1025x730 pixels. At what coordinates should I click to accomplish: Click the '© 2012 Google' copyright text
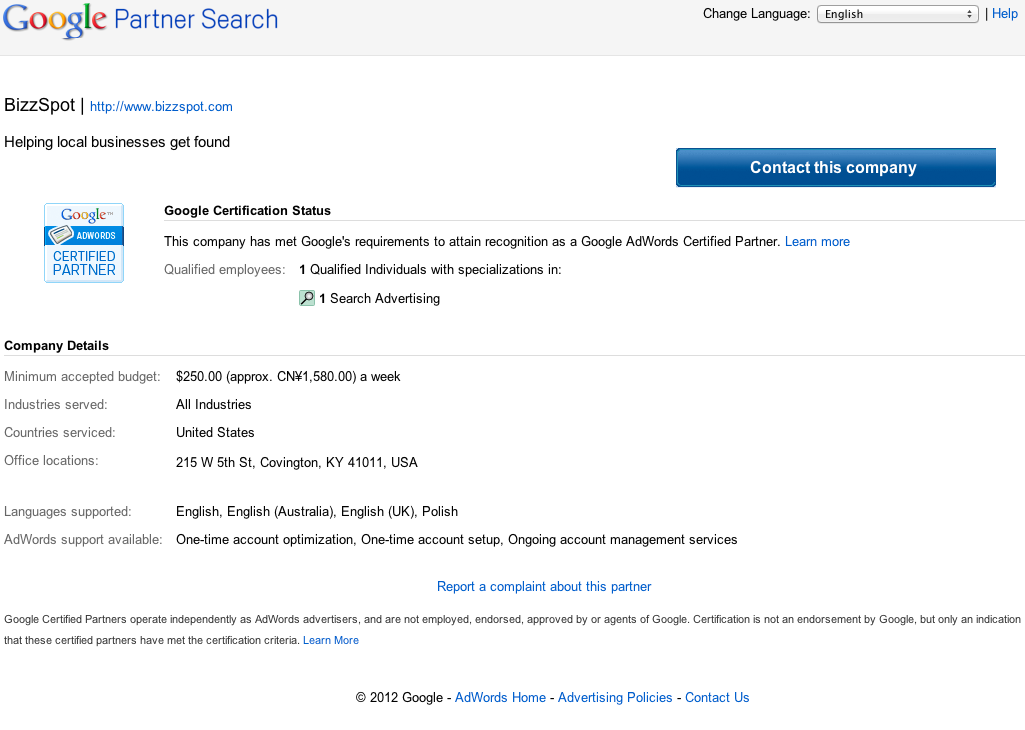point(399,697)
